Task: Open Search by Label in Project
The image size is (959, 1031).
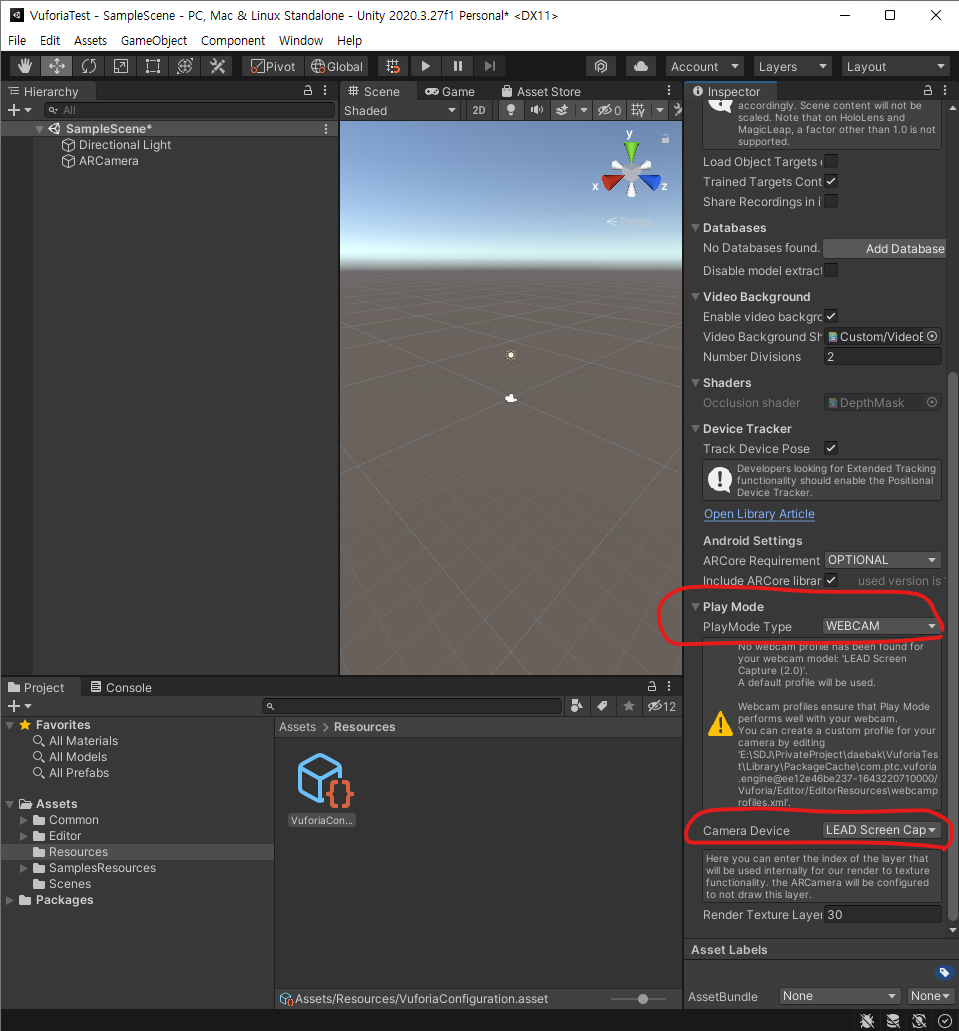Action: click(602, 706)
